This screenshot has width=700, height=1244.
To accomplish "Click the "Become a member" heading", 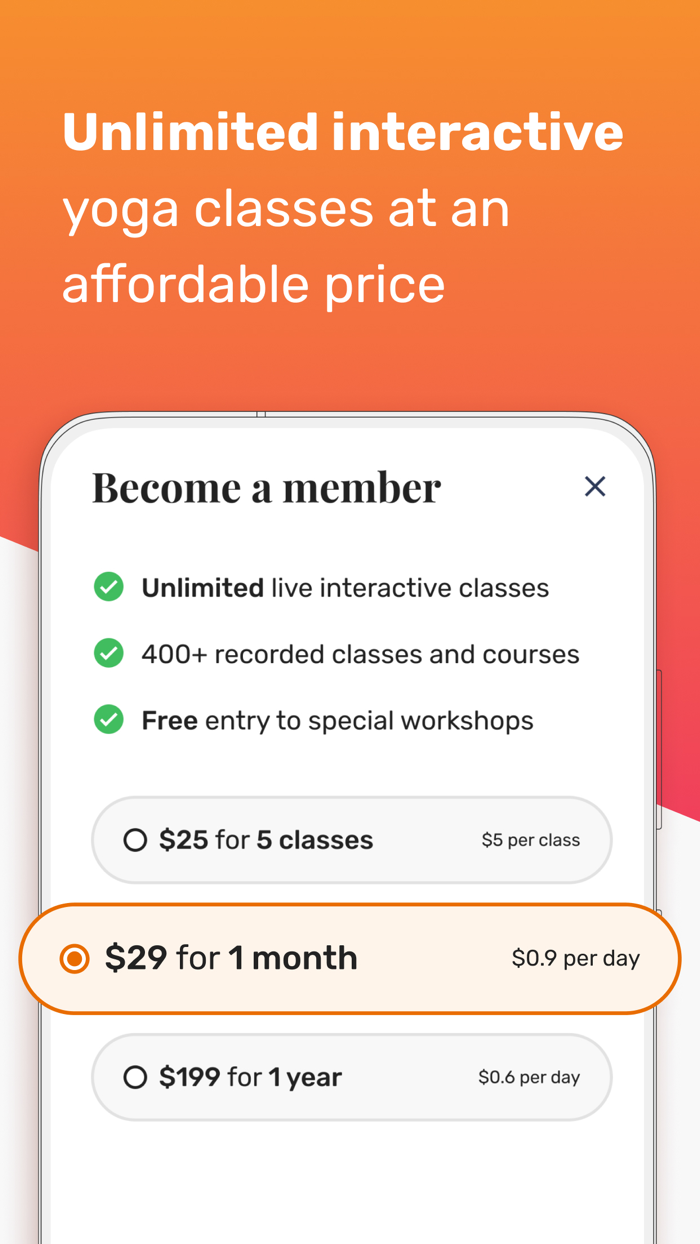I will click(266, 487).
